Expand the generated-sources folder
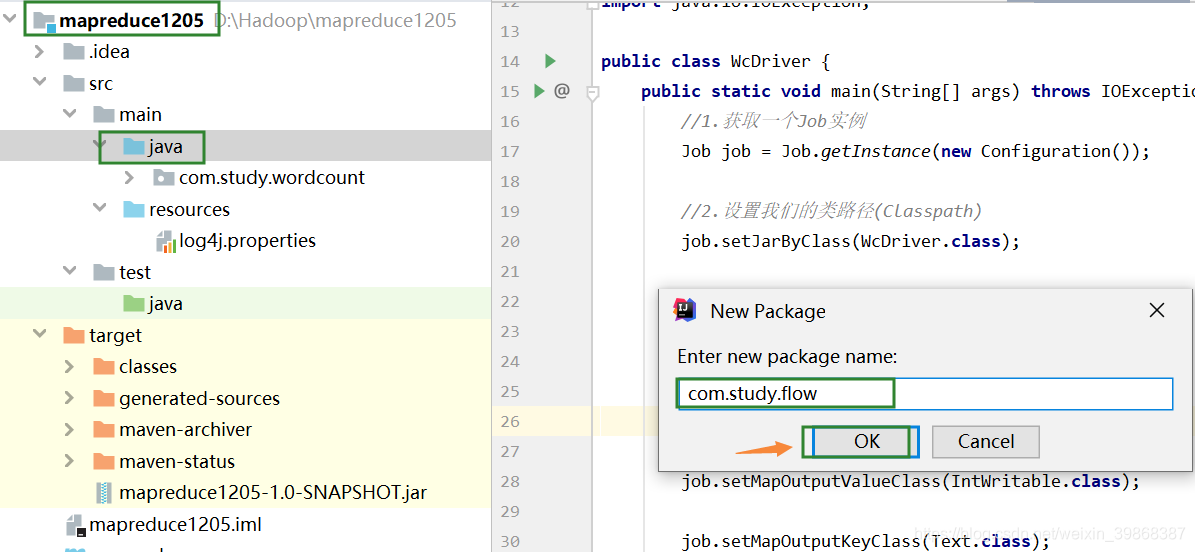The image size is (1195, 552). 69,398
